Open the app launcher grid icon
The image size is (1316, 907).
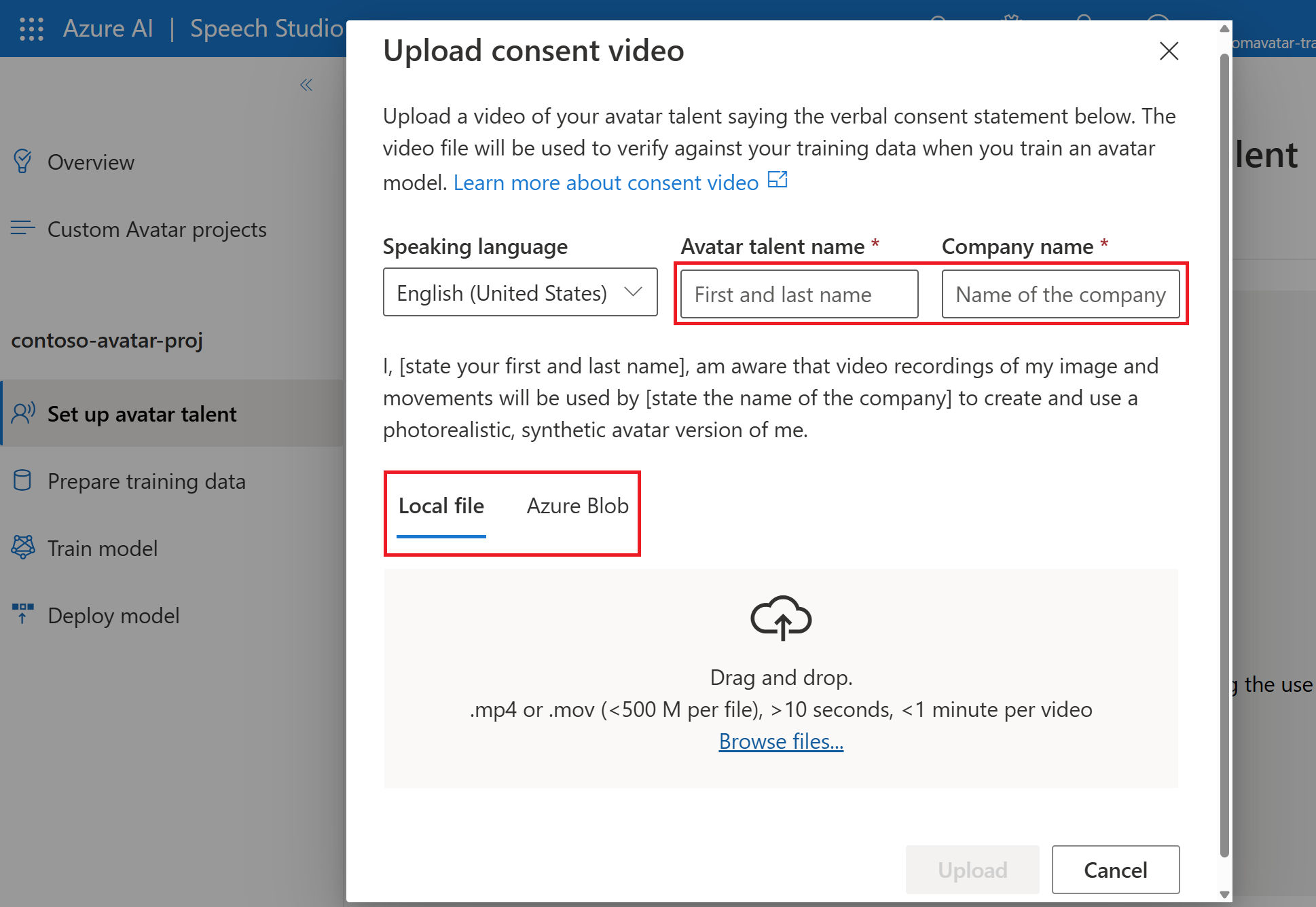31,29
